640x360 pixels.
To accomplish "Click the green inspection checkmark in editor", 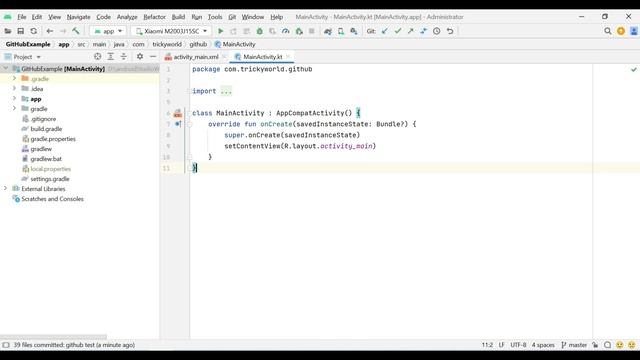I will [633, 70].
